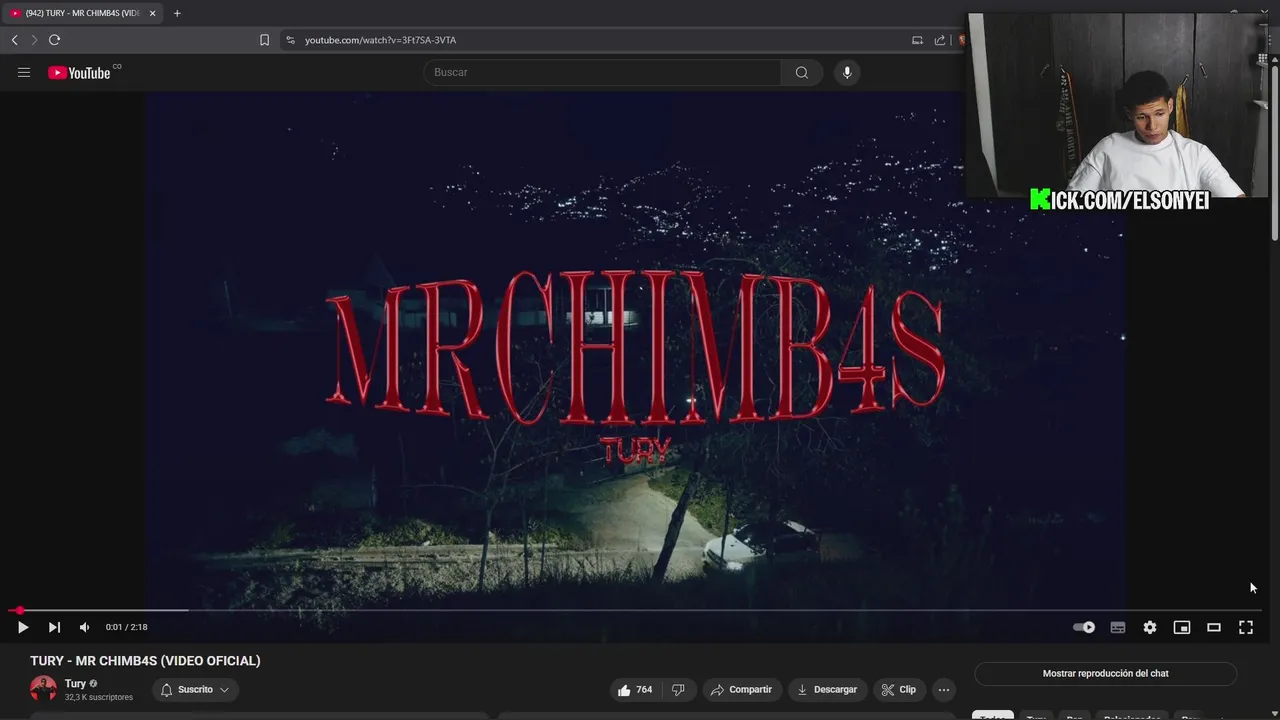Viewport: 1280px width, 720px height.
Task: Click the address bar URL
Action: click(x=380, y=40)
